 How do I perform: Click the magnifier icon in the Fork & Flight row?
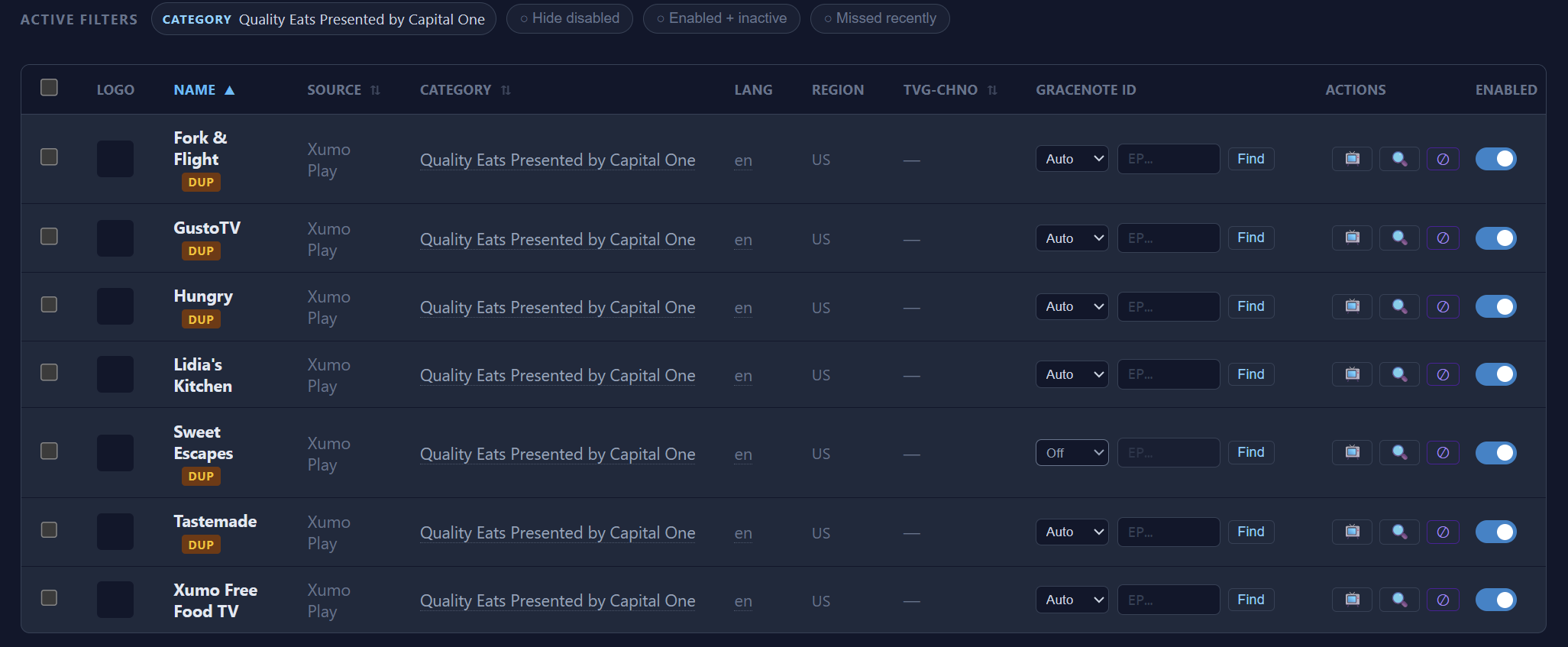pyautogui.click(x=1399, y=159)
